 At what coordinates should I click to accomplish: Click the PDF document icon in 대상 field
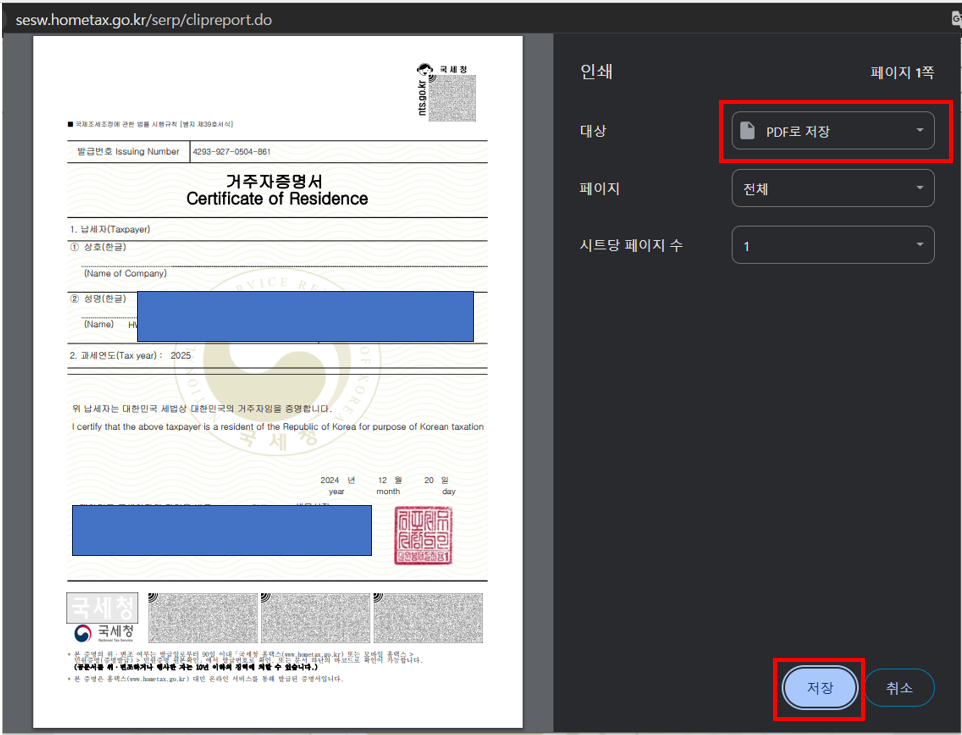747,131
